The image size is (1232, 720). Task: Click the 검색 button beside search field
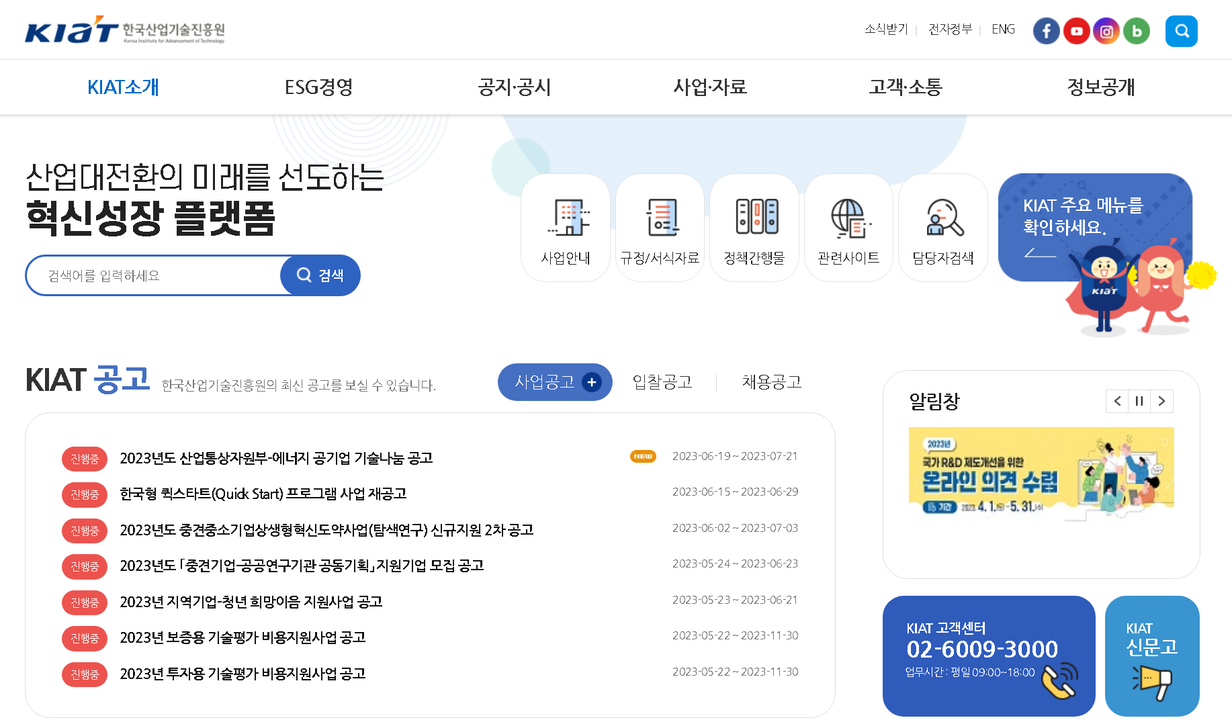coord(320,275)
